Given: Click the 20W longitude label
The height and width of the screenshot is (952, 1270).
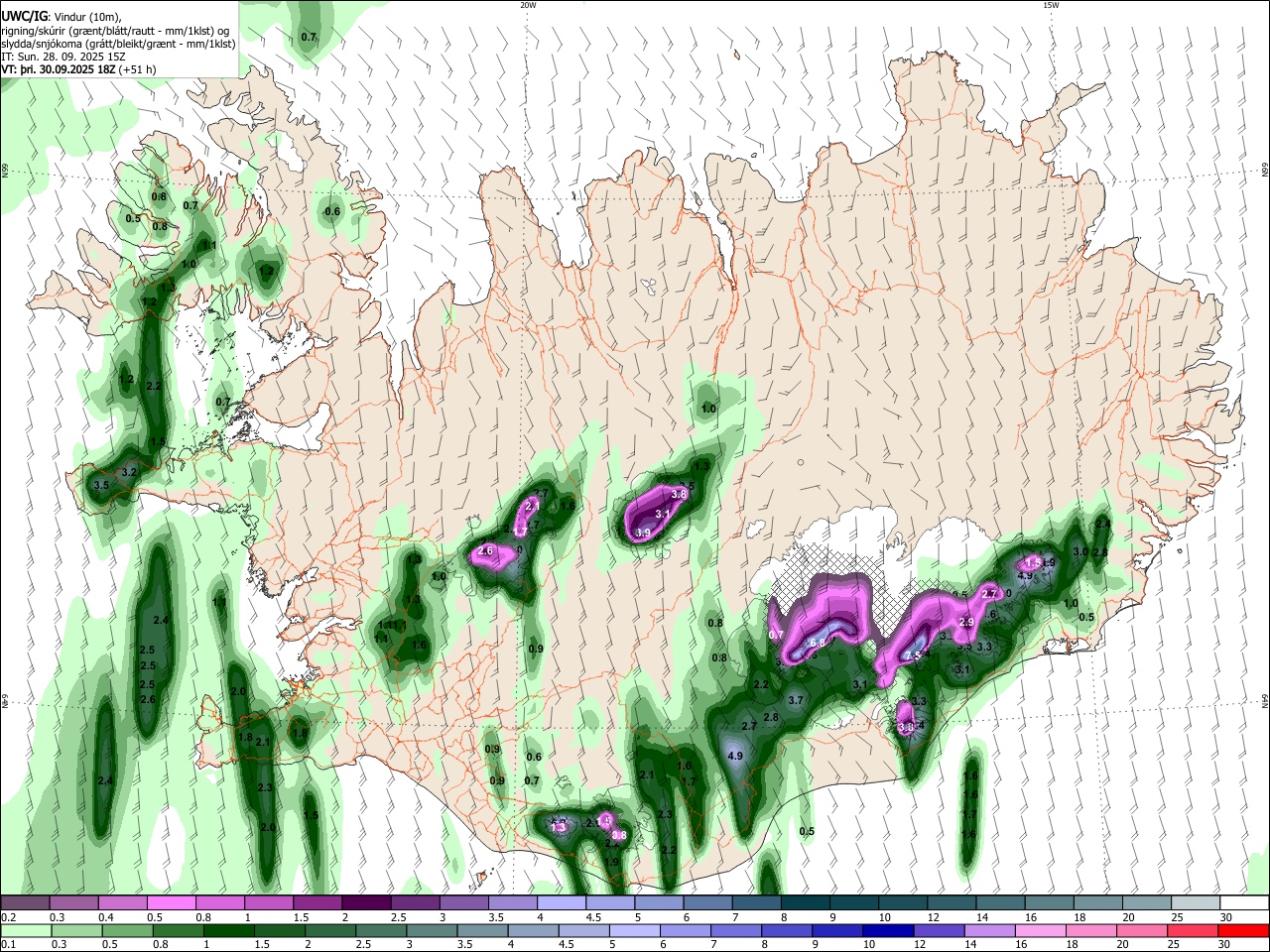Looking at the screenshot, I should coord(528,5).
